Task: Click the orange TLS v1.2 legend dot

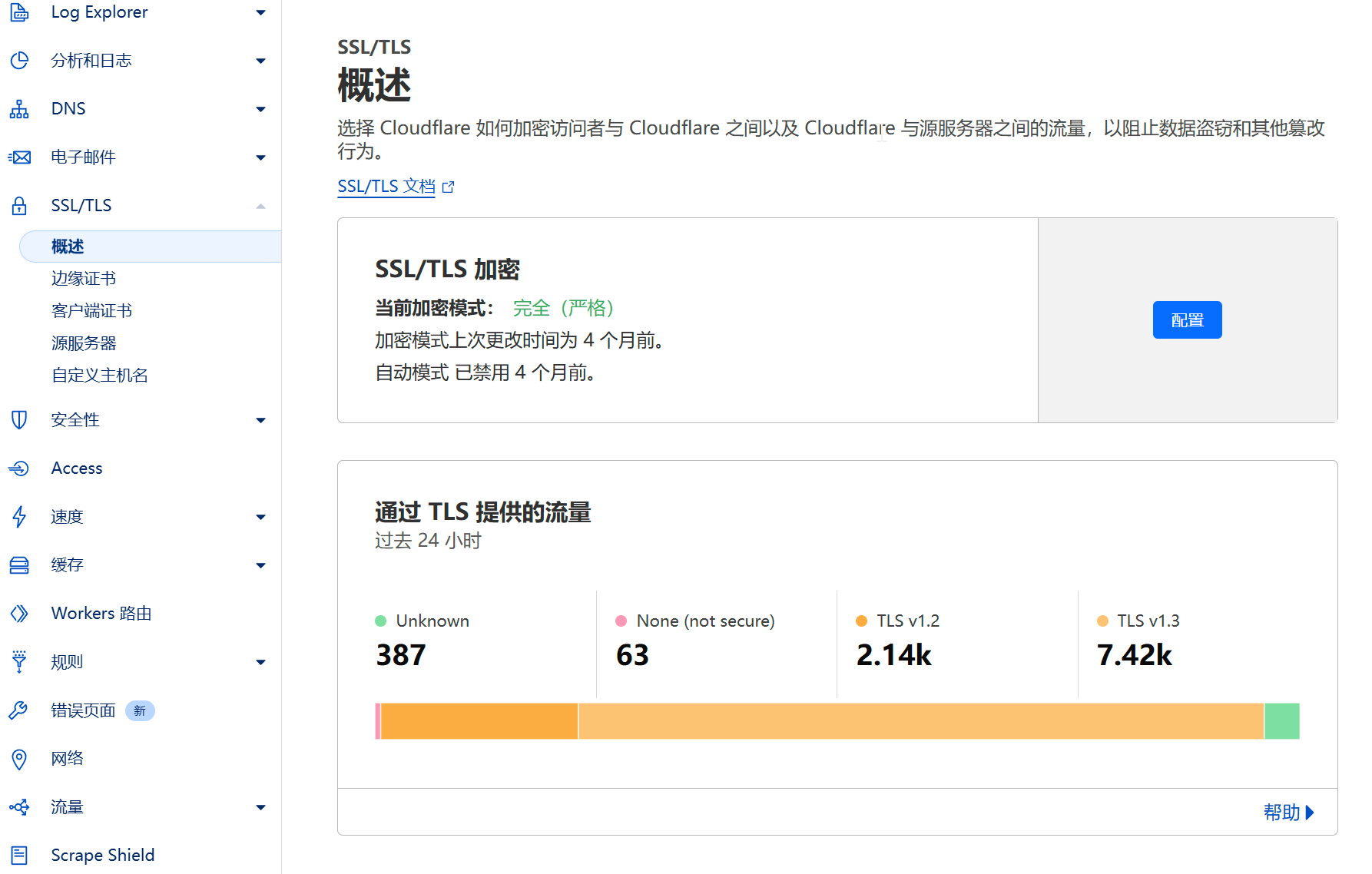Action: 861,621
